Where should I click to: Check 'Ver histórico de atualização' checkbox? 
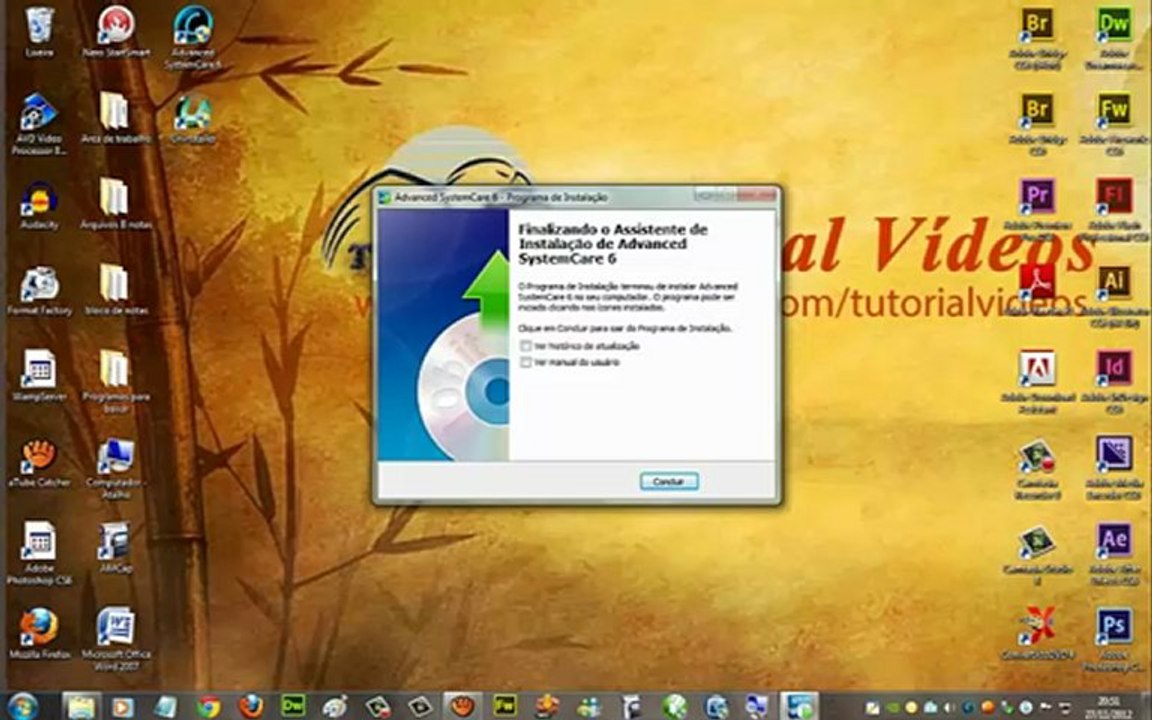tap(525, 345)
